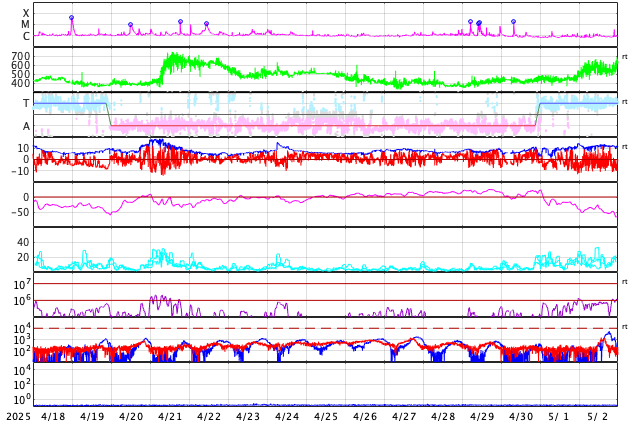Click the 4/18 date label
634x424 pixels.
click(53, 417)
